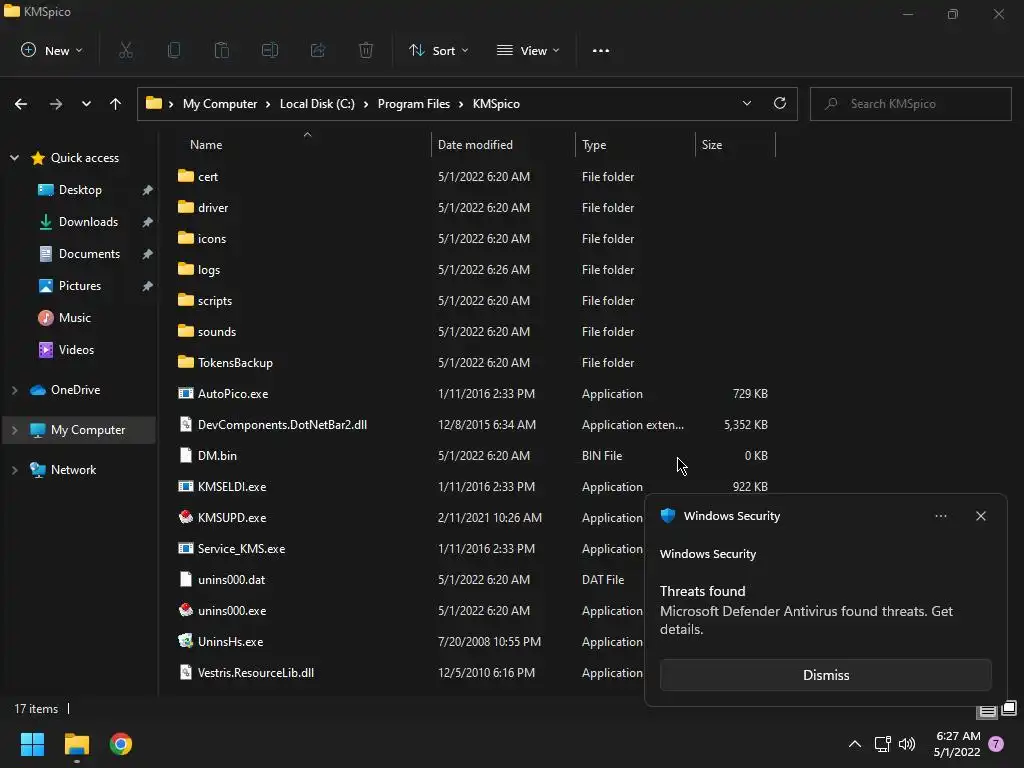
Task: Open notification options ellipsis in Windows Security
Action: pyautogui.click(x=941, y=516)
